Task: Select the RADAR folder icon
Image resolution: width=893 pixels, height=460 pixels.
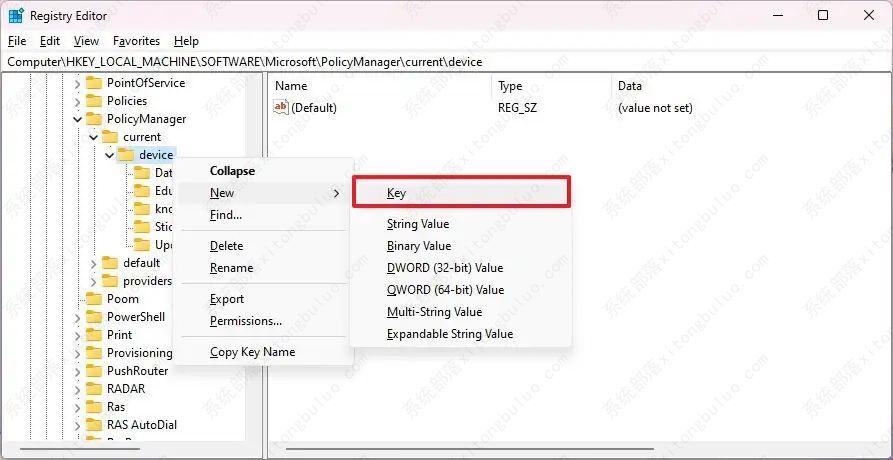Action: coord(94,389)
